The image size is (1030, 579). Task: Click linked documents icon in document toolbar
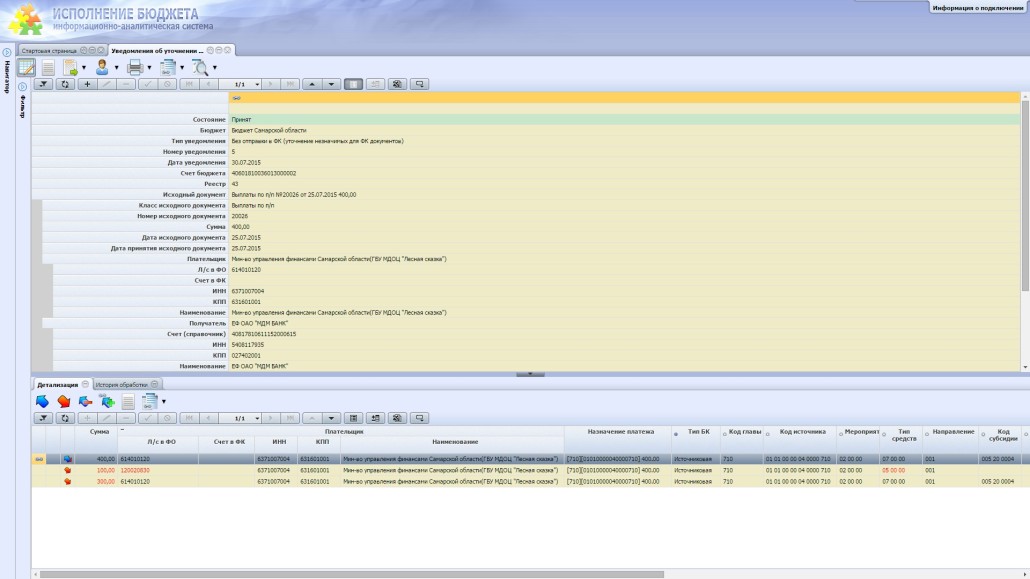tap(168, 67)
